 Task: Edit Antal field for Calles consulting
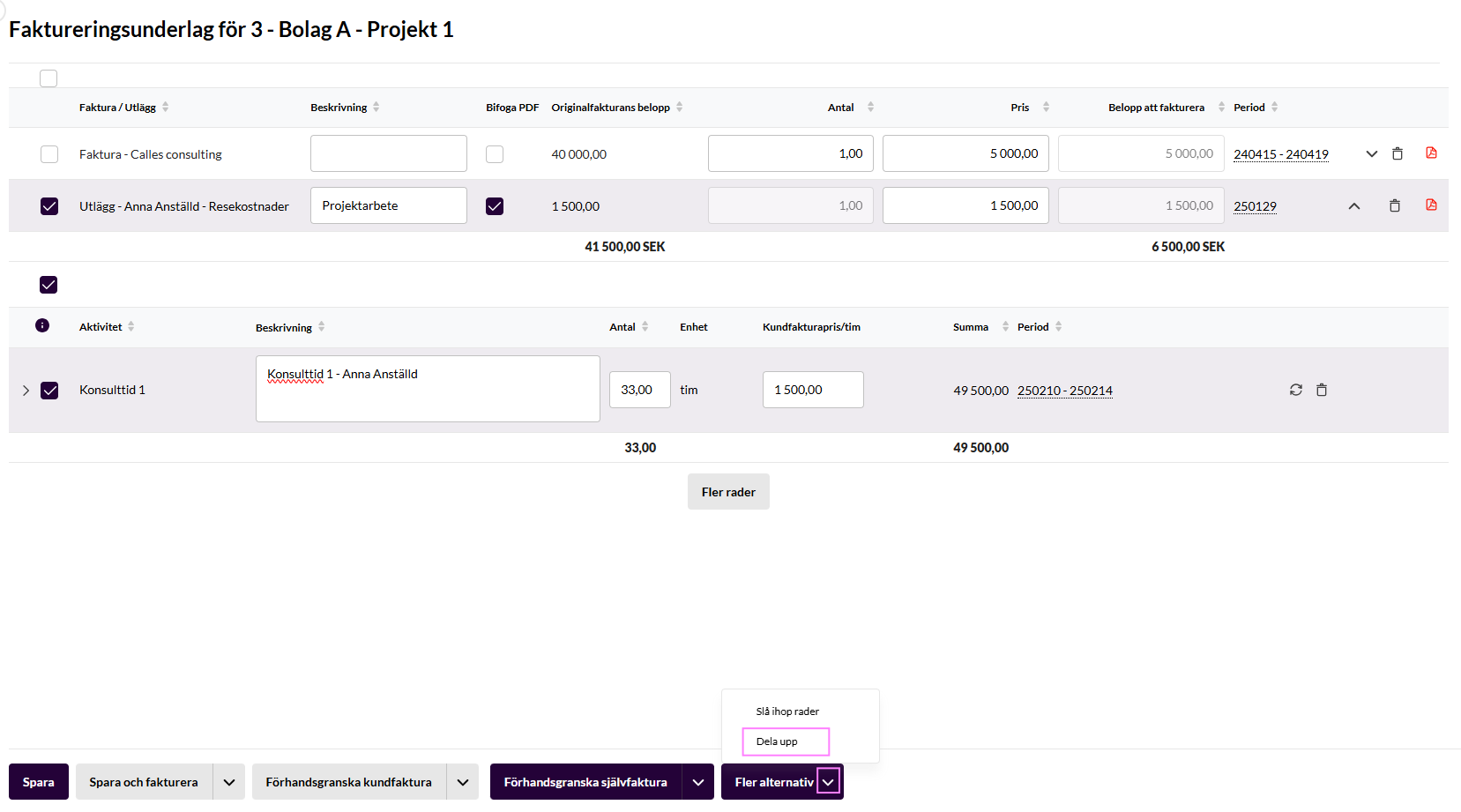[x=791, y=153]
